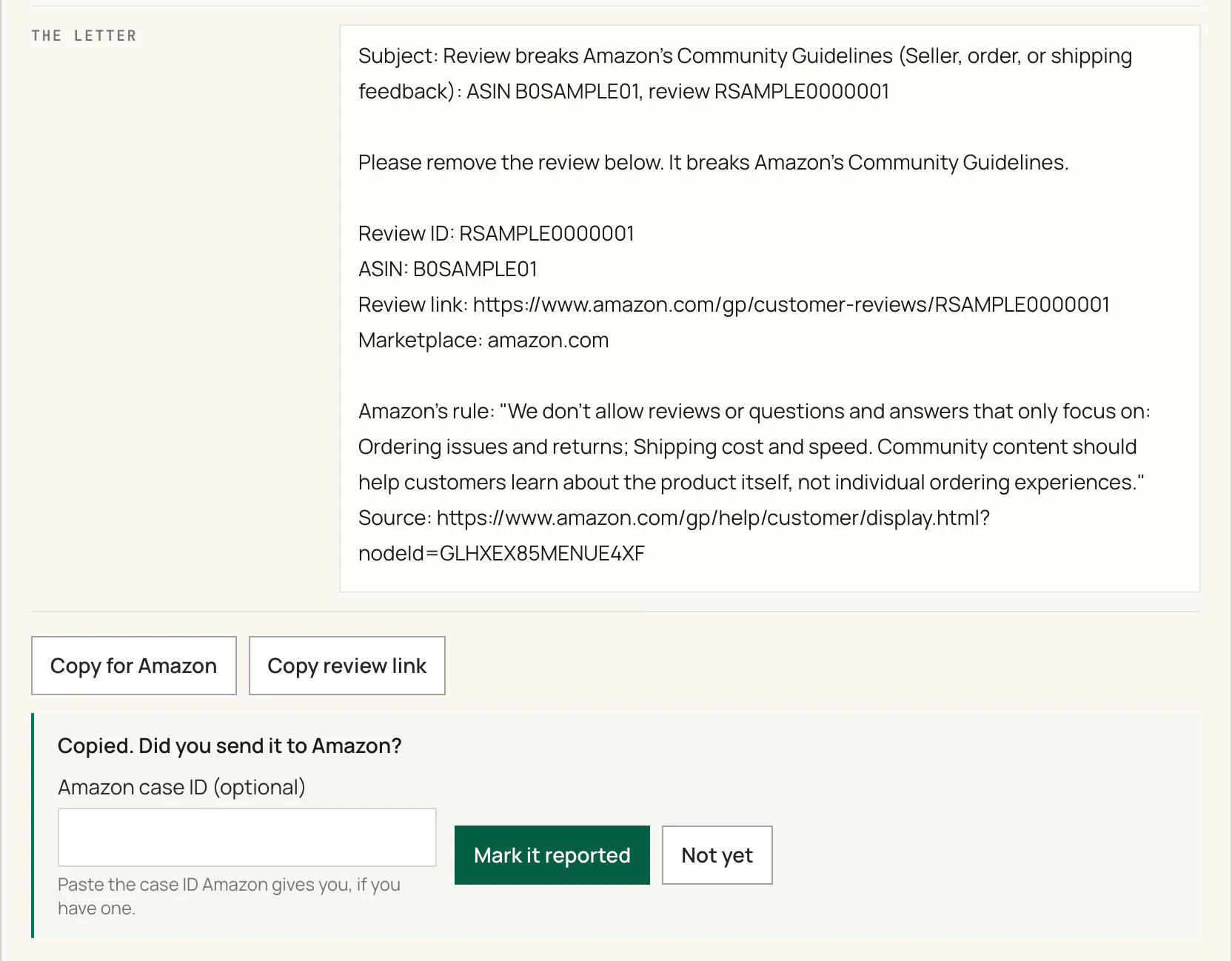This screenshot has height=961, width=1232.
Task: Click the 'nodeId=GLHXEX85MENUE4XF' line
Action: (x=501, y=553)
